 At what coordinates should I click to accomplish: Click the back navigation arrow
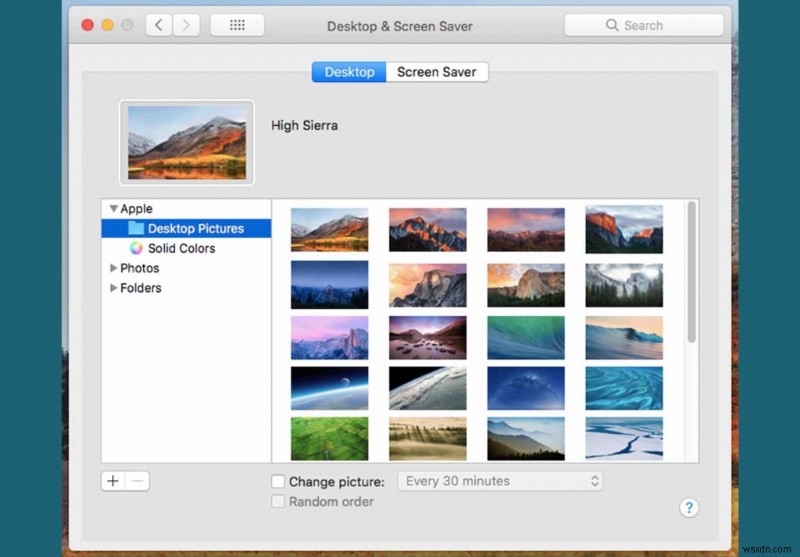tap(159, 25)
